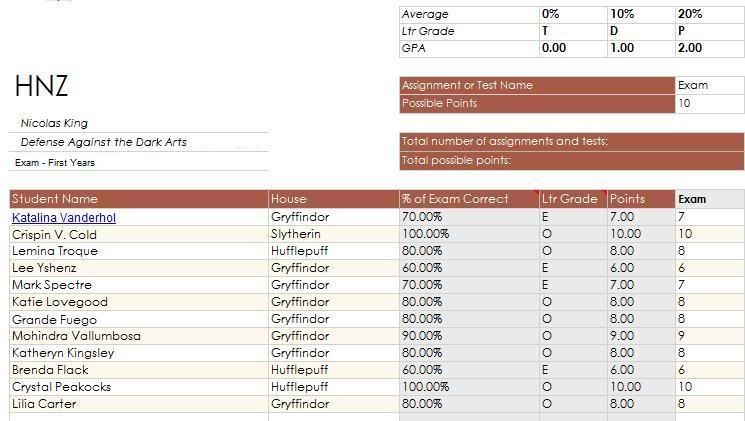Click Brenda Flack's Hufflepuff house cell
The image size is (745, 421).
tap(334, 370)
